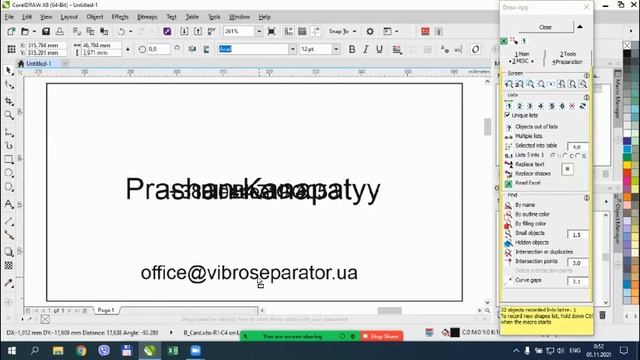Select list number 3 in Lists section
This screenshot has height=360, width=640.
click(530, 106)
